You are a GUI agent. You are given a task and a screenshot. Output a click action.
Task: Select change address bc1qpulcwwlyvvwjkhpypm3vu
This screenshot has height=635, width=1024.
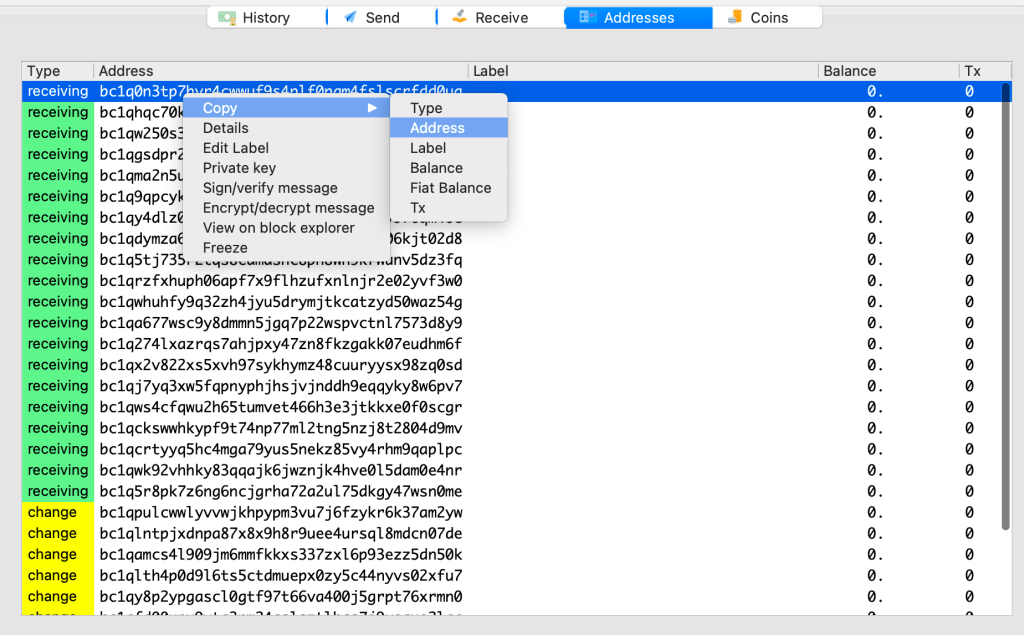coord(280,512)
